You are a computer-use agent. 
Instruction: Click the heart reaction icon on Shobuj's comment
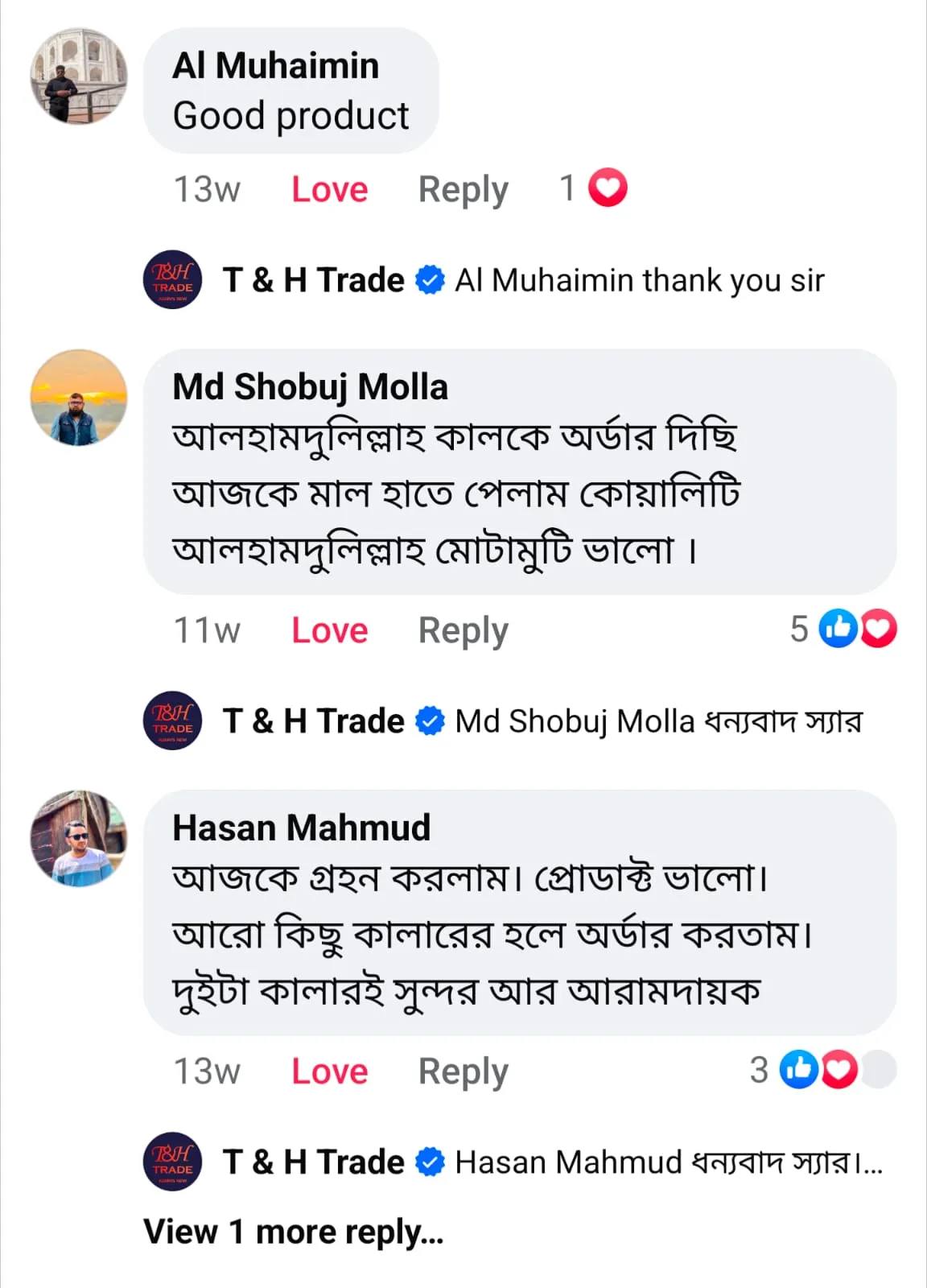pyautogui.click(x=879, y=629)
